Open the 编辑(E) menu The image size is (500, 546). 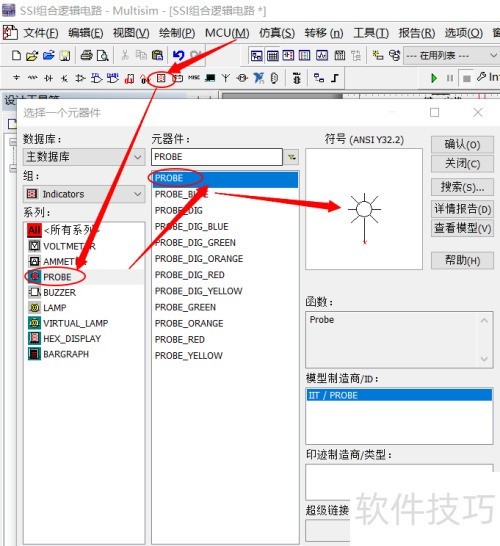[x=86, y=33]
